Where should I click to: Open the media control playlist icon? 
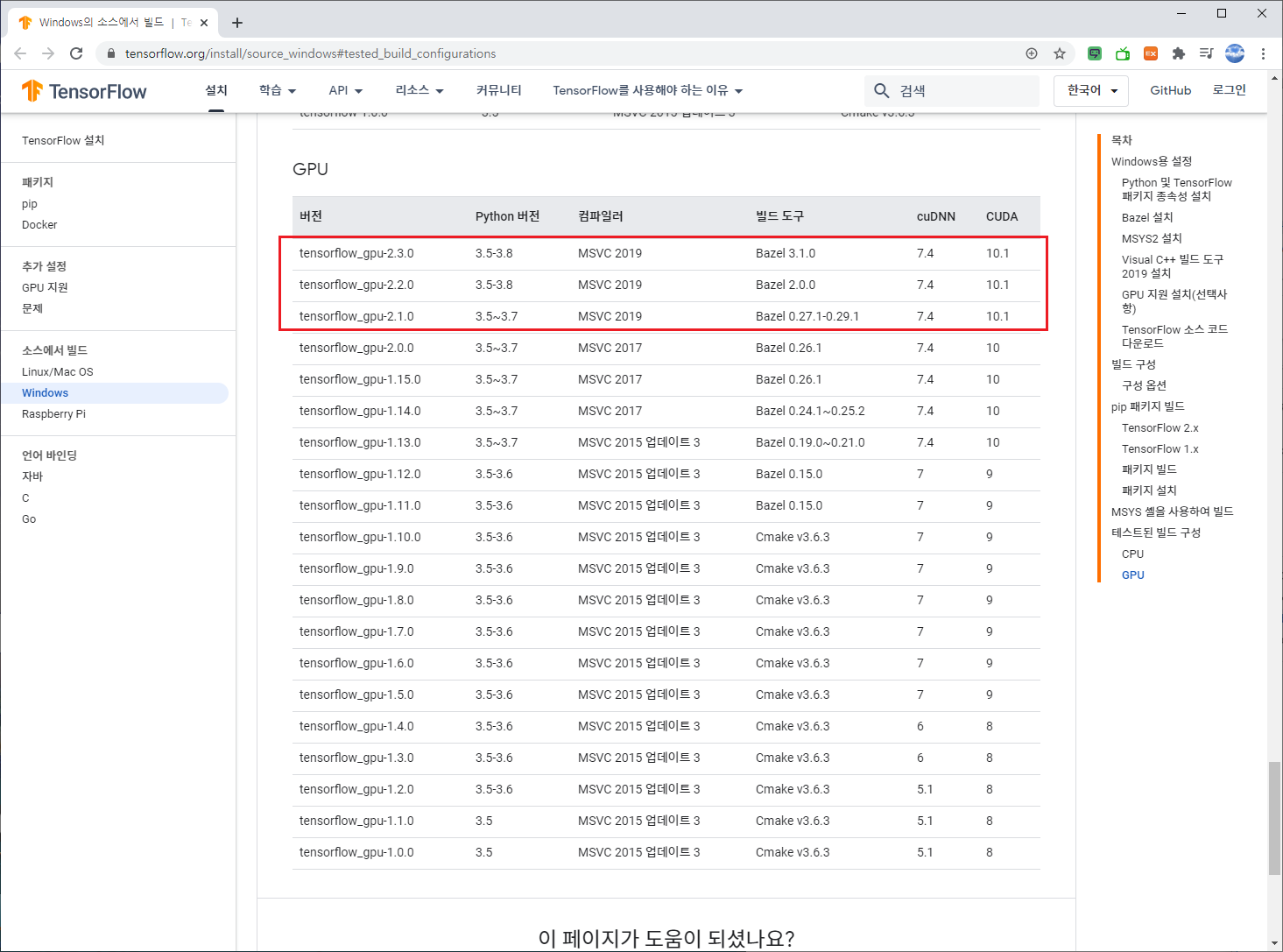(x=1206, y=53)
